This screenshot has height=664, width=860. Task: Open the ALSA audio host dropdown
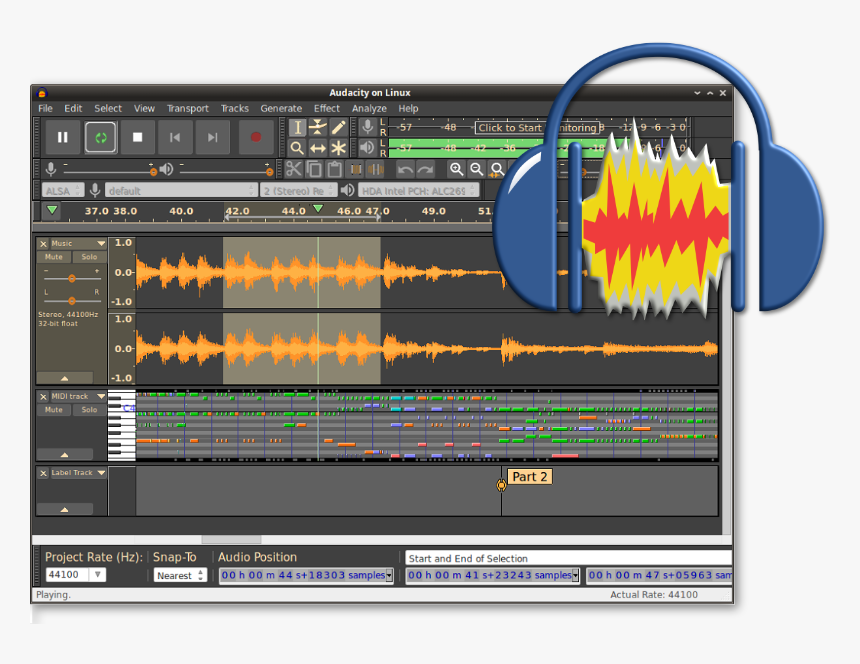tap(63, 190)
